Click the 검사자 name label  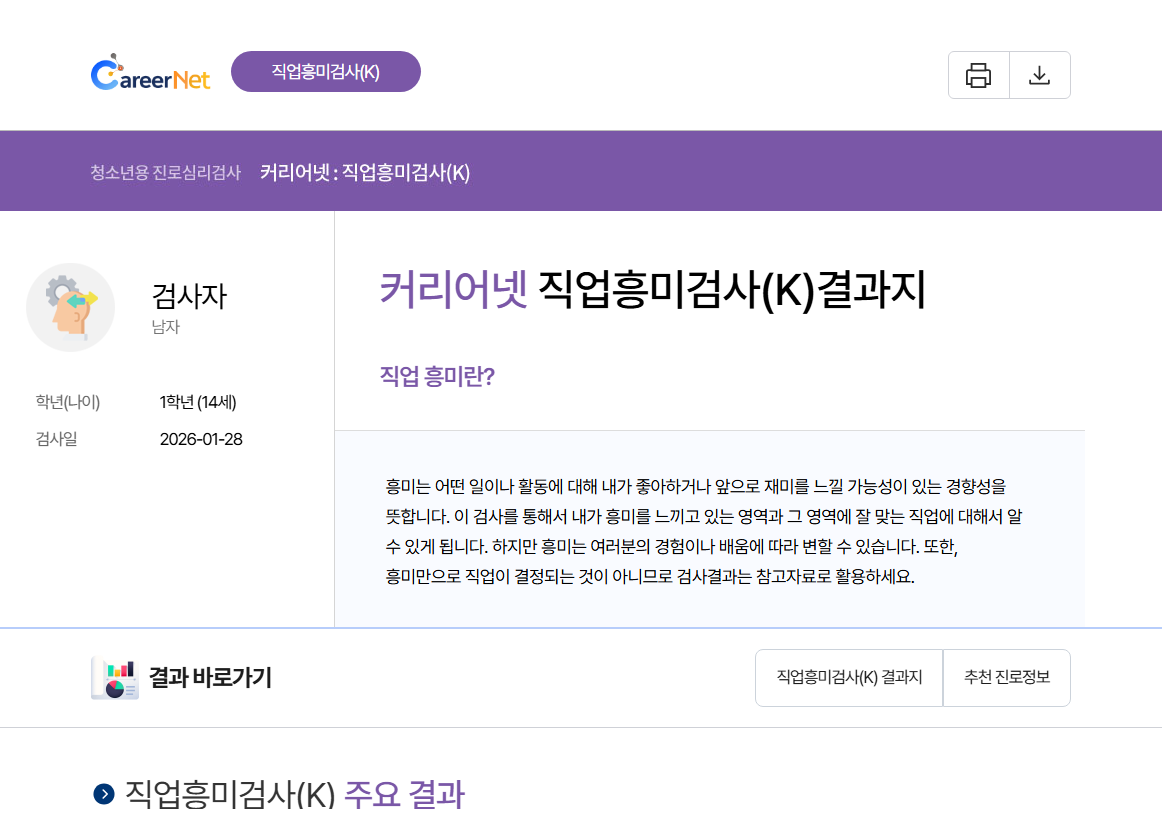click(x=189, y=296)
